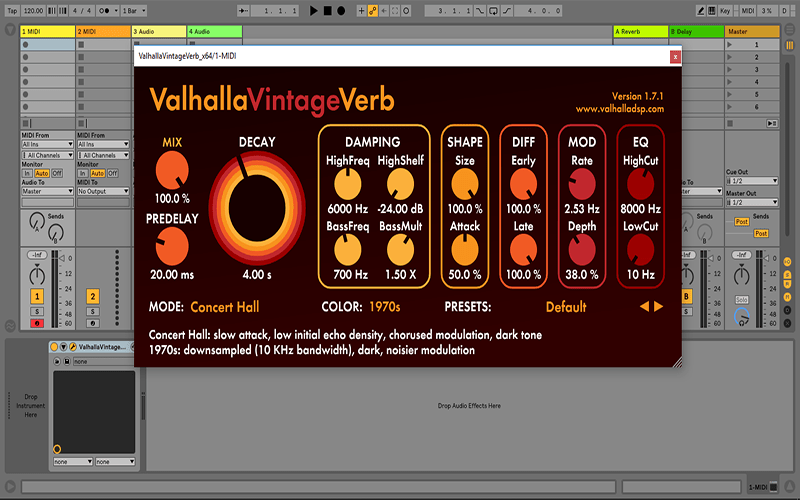800x500 pixels.
Task: Toggle the Automation Arm button
Action: pos(372,10)
